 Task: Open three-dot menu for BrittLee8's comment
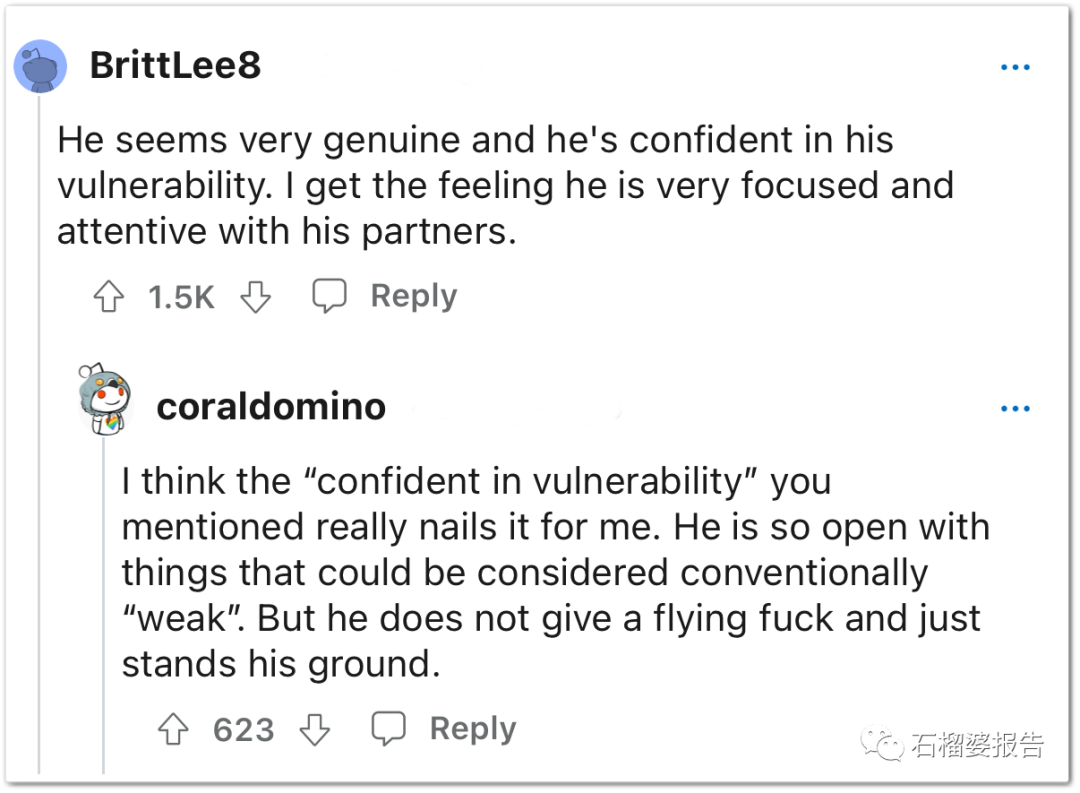[x=1015, y=67]
